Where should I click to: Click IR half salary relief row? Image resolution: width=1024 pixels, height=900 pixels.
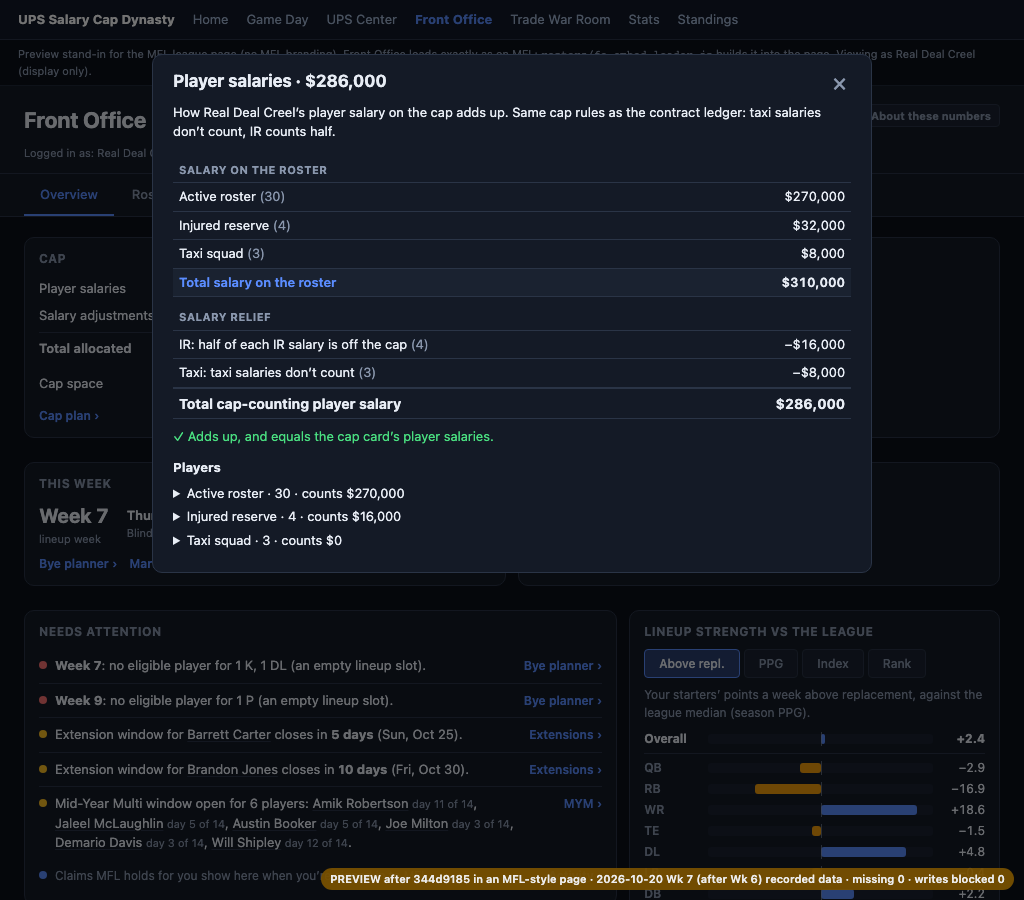click(511, 344)
